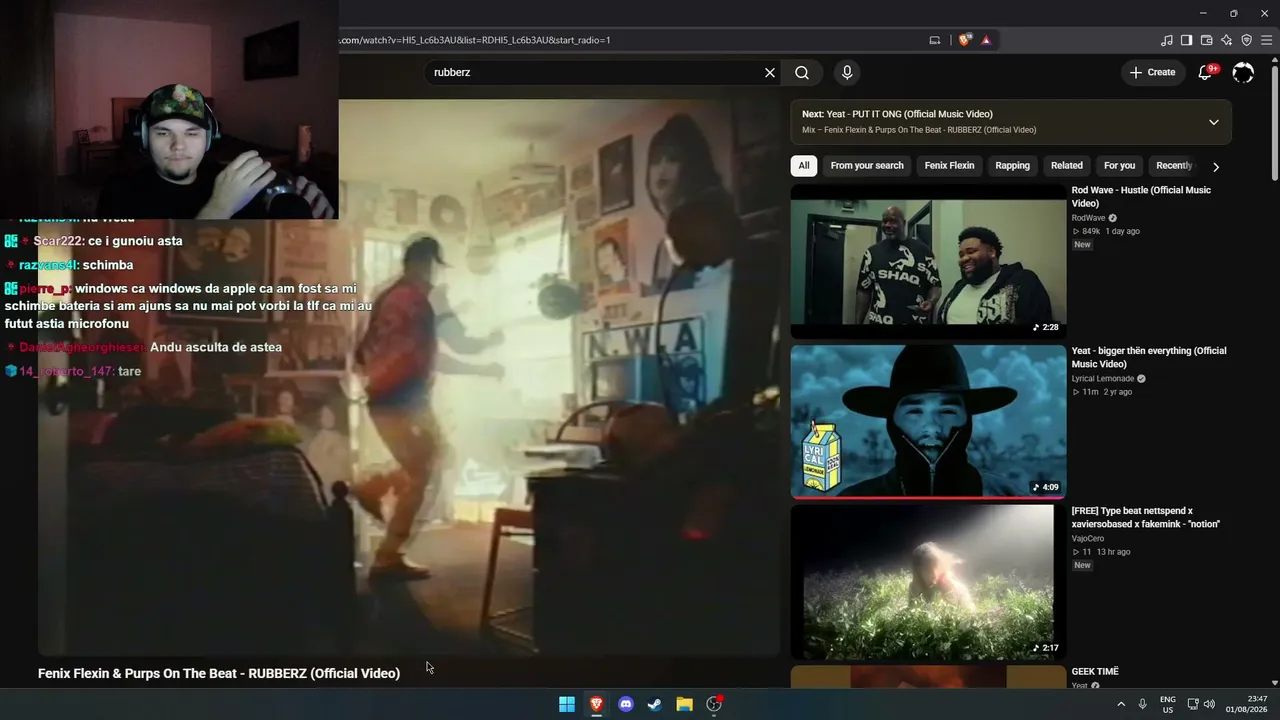Open Leo AI sparkle icon
The image size is (1280, 720).
click(1226, 40)
